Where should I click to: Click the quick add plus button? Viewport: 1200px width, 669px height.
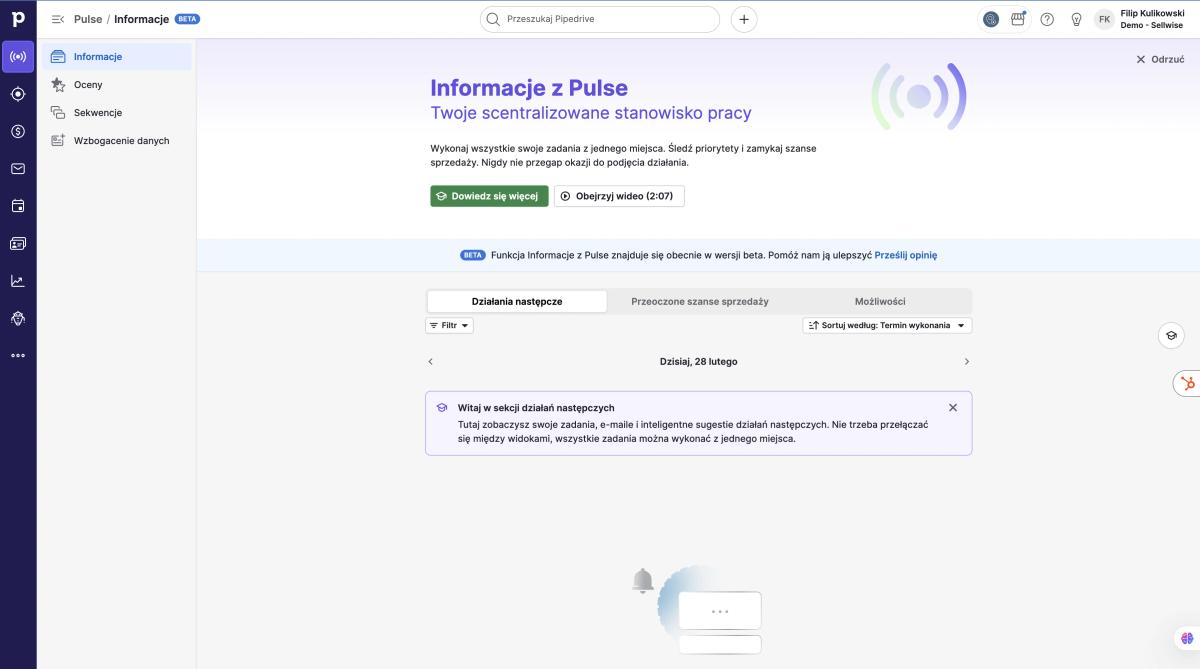tap(744, 19)
